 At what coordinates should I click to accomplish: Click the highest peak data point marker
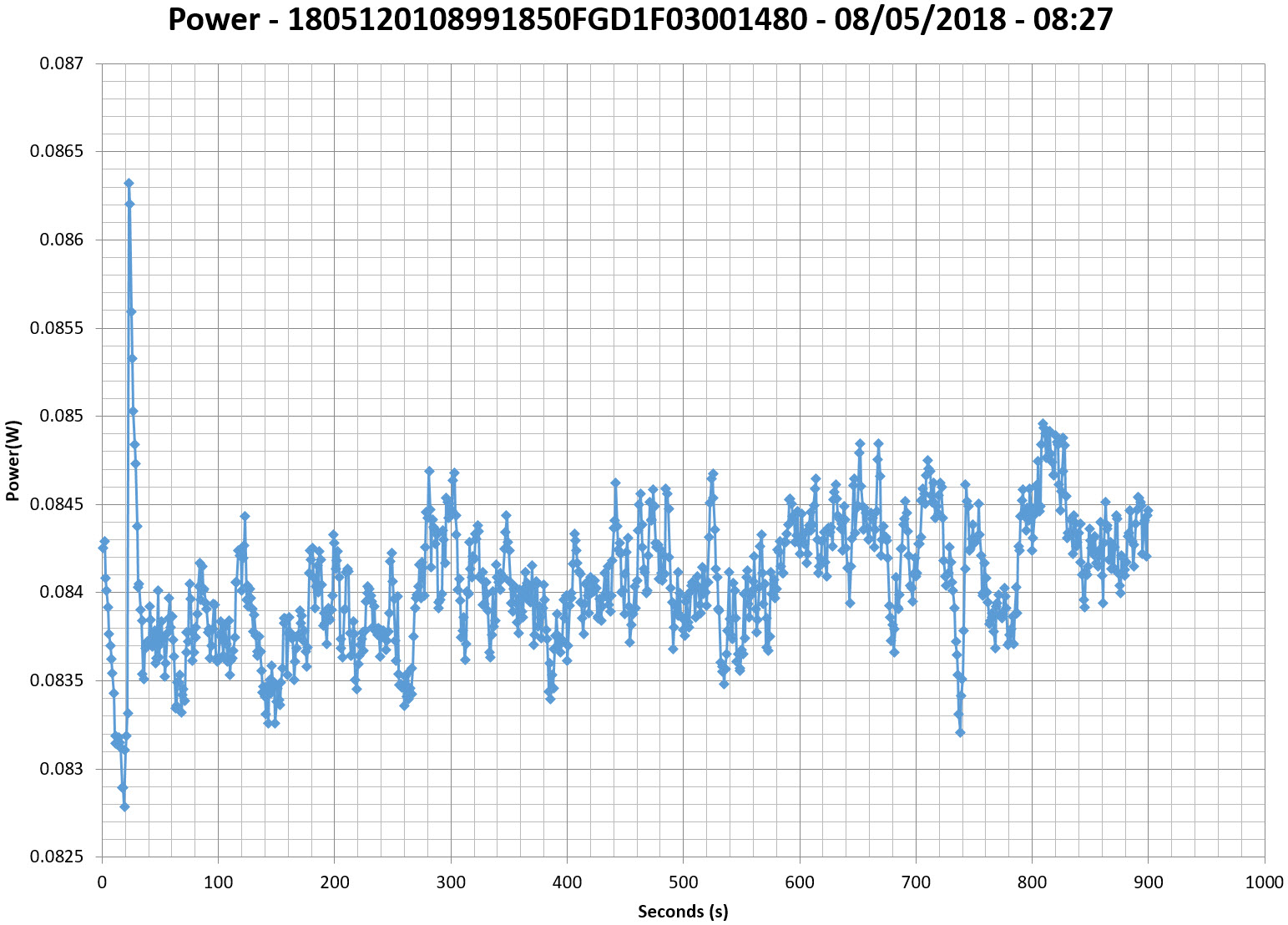[x=129, y=183]
